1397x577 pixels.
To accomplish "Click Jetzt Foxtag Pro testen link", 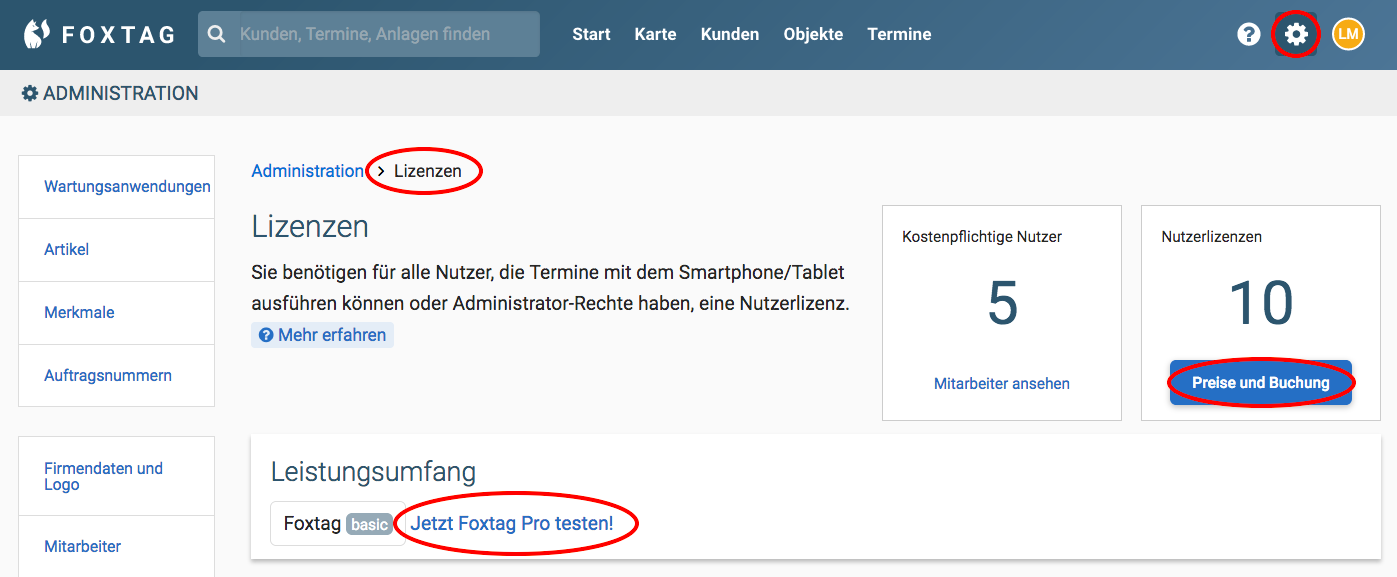I will 512,523.
